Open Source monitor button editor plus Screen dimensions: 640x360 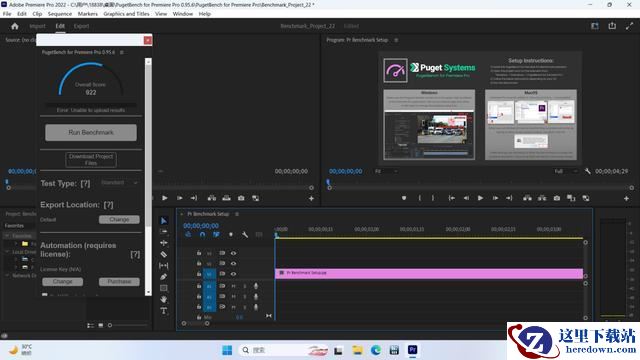(311, 198)
